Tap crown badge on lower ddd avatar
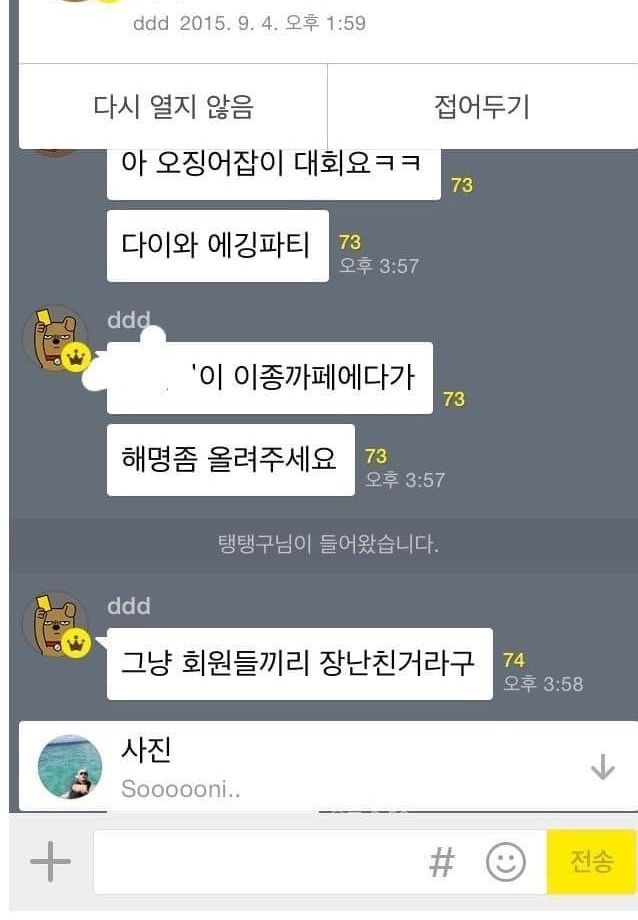This screenshot has width=638, height=920. (x=76, y=644)
